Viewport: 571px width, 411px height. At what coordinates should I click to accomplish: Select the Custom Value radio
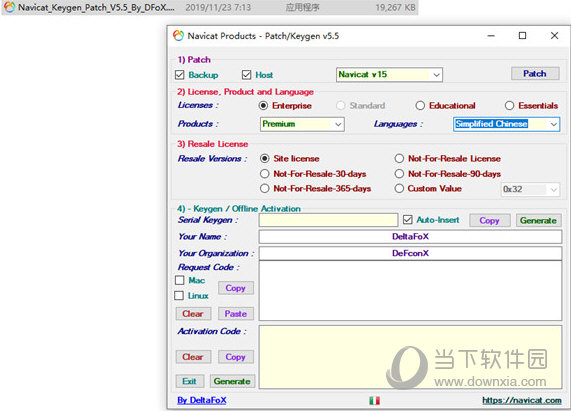[x=399, y=189]
